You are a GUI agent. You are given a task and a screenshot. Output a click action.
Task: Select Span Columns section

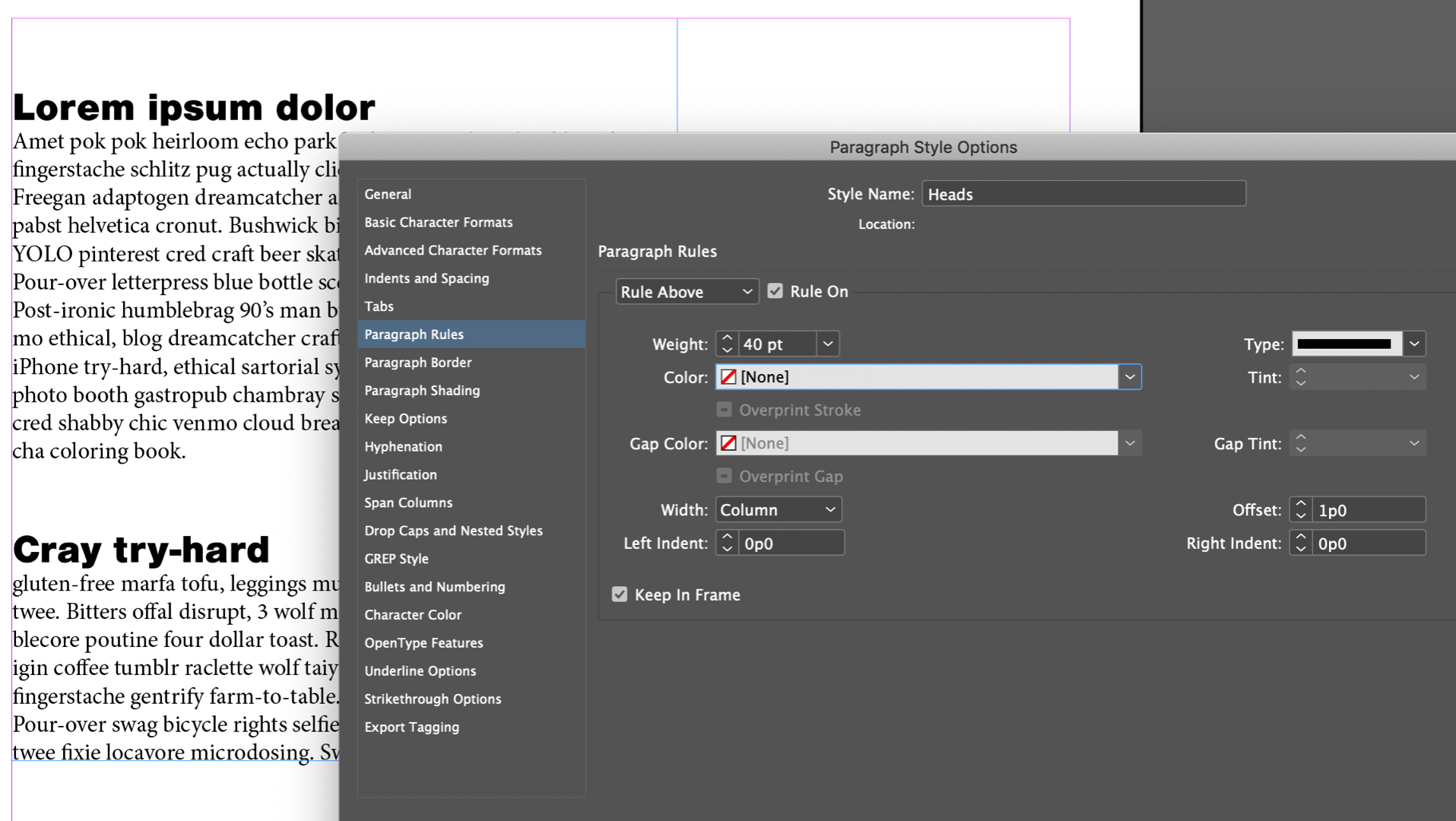[471, 502]
